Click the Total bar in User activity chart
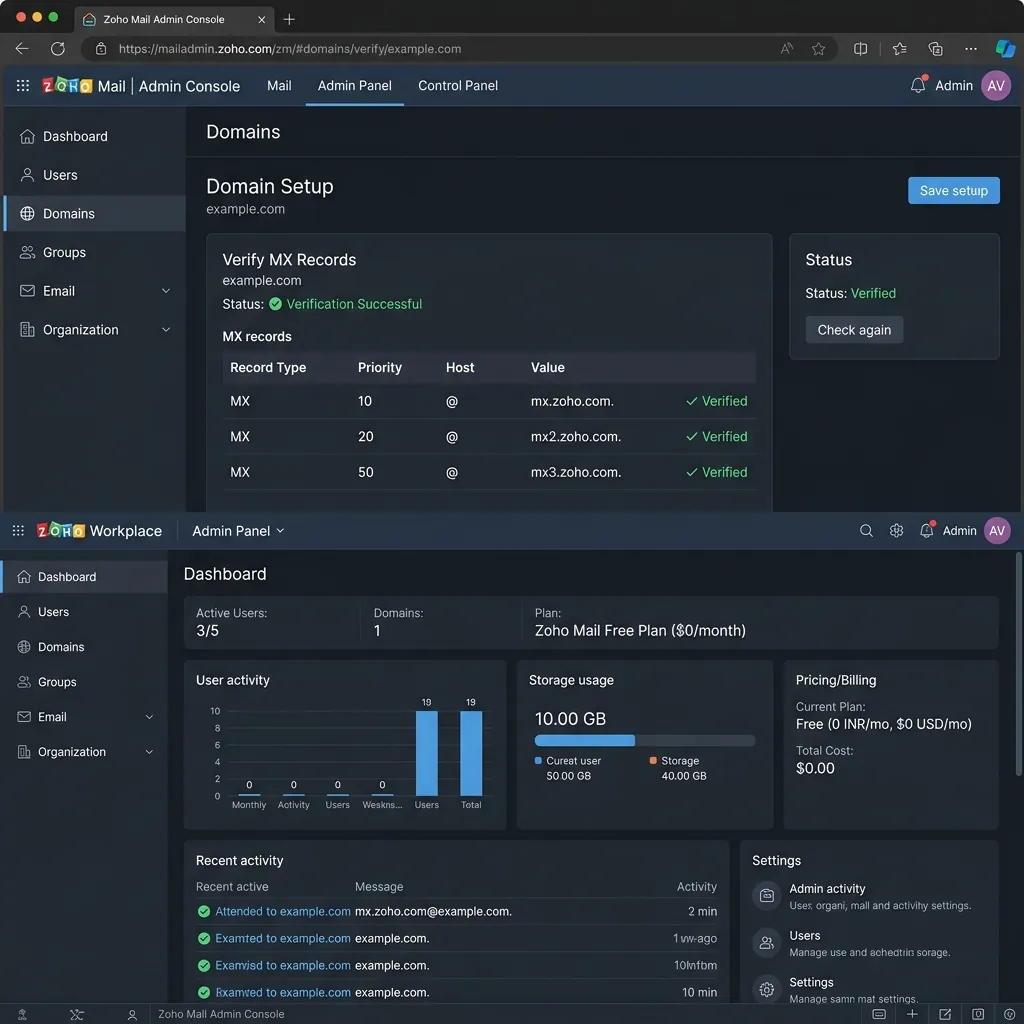 (471, 753)
